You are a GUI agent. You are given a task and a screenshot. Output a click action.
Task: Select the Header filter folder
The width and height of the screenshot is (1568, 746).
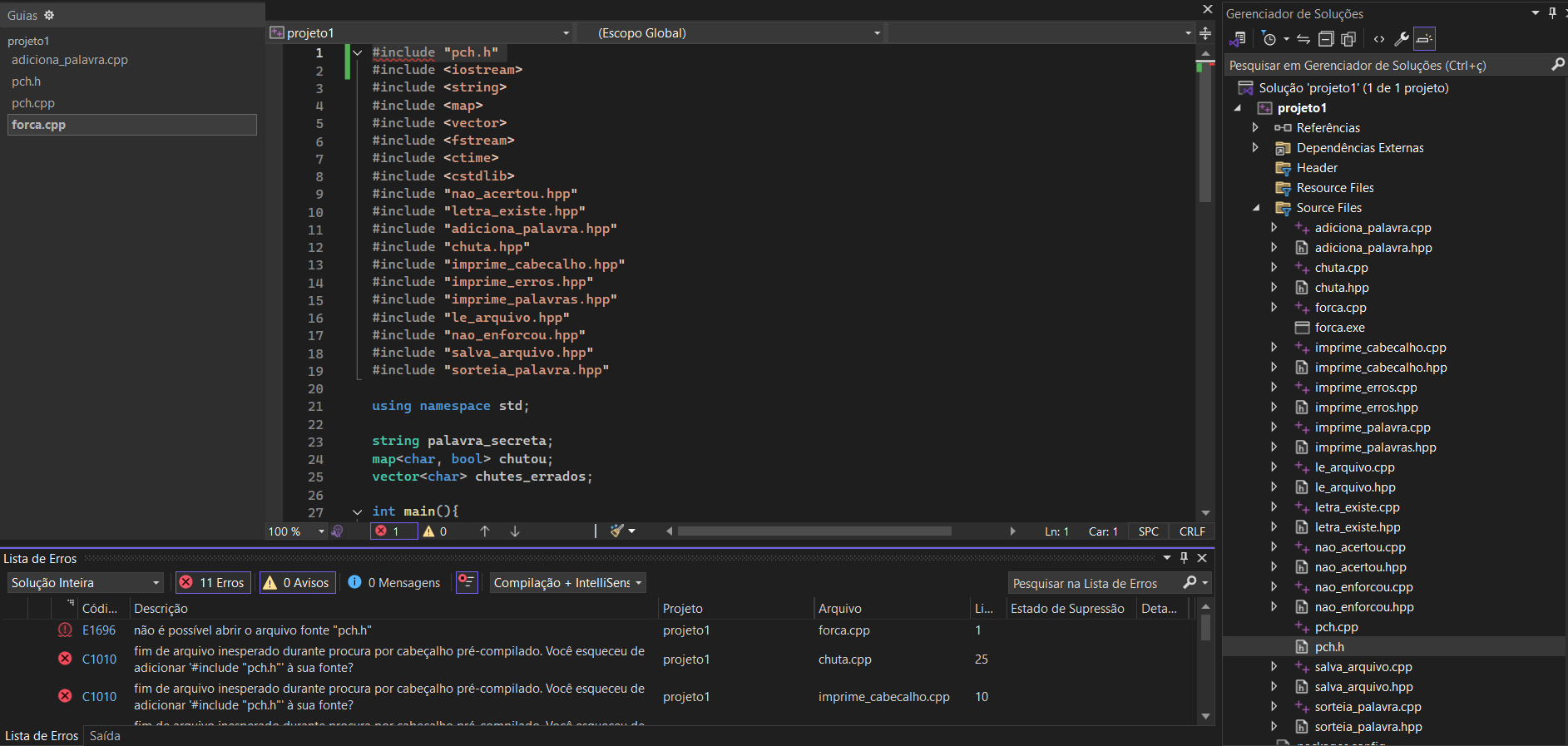1317,168
